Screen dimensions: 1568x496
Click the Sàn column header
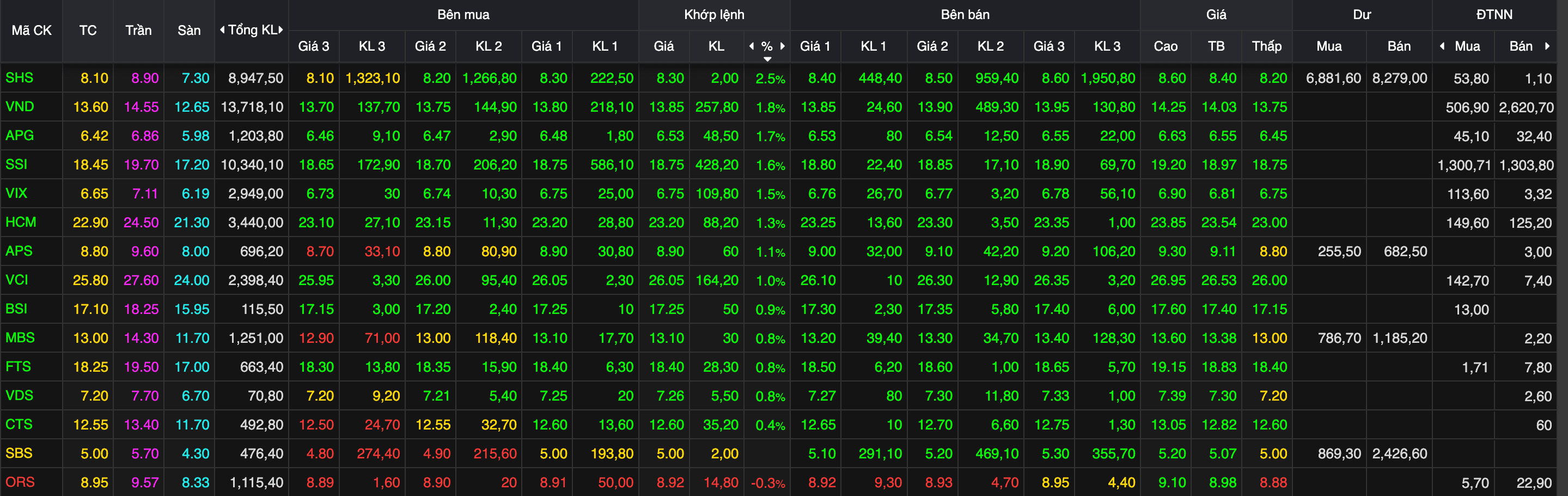(188, 31)
